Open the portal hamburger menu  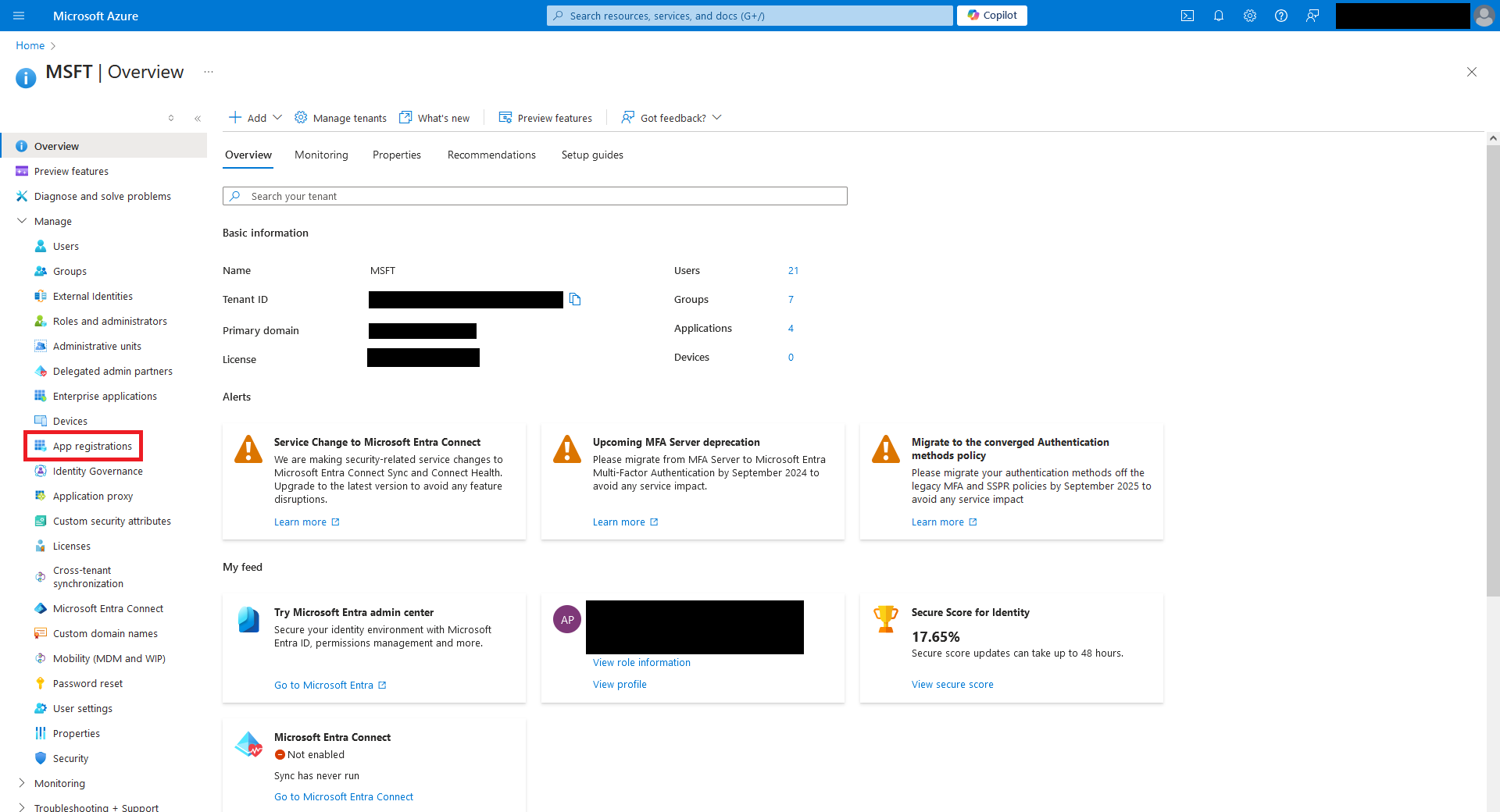pyautogui.click(x=20, y=16)
